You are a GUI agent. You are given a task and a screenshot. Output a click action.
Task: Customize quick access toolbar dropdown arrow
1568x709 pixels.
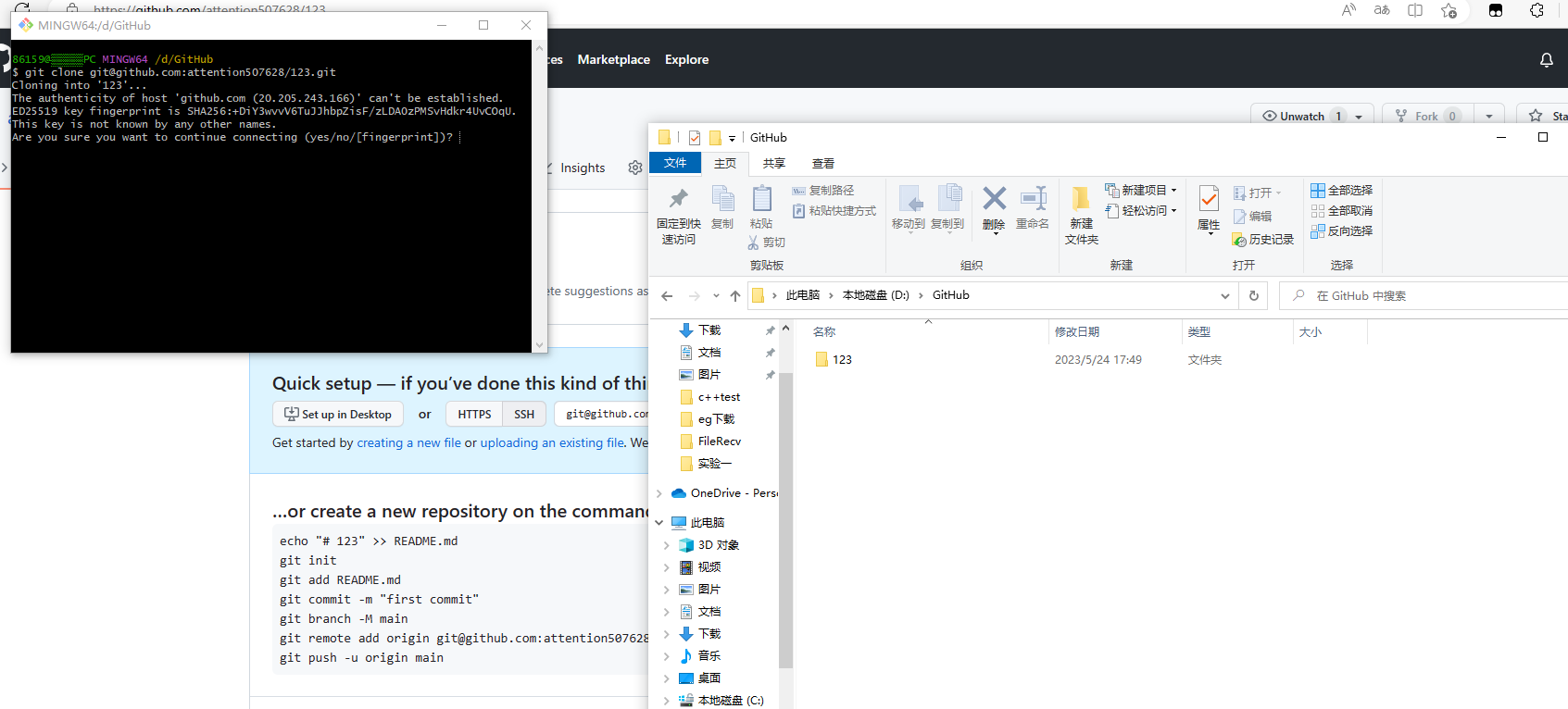(x=732, y=139)
